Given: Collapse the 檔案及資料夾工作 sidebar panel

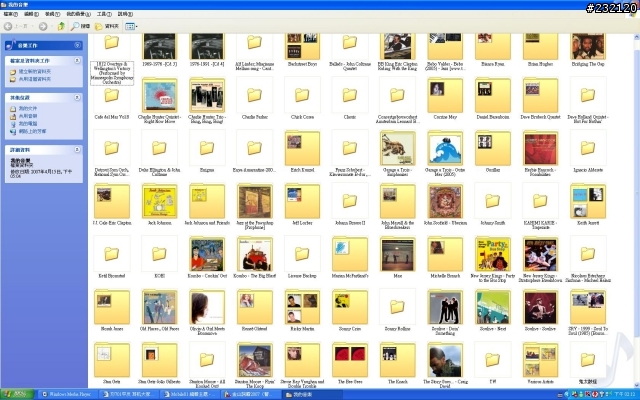Looking at the screenshot, I should (x=77, y=60).
